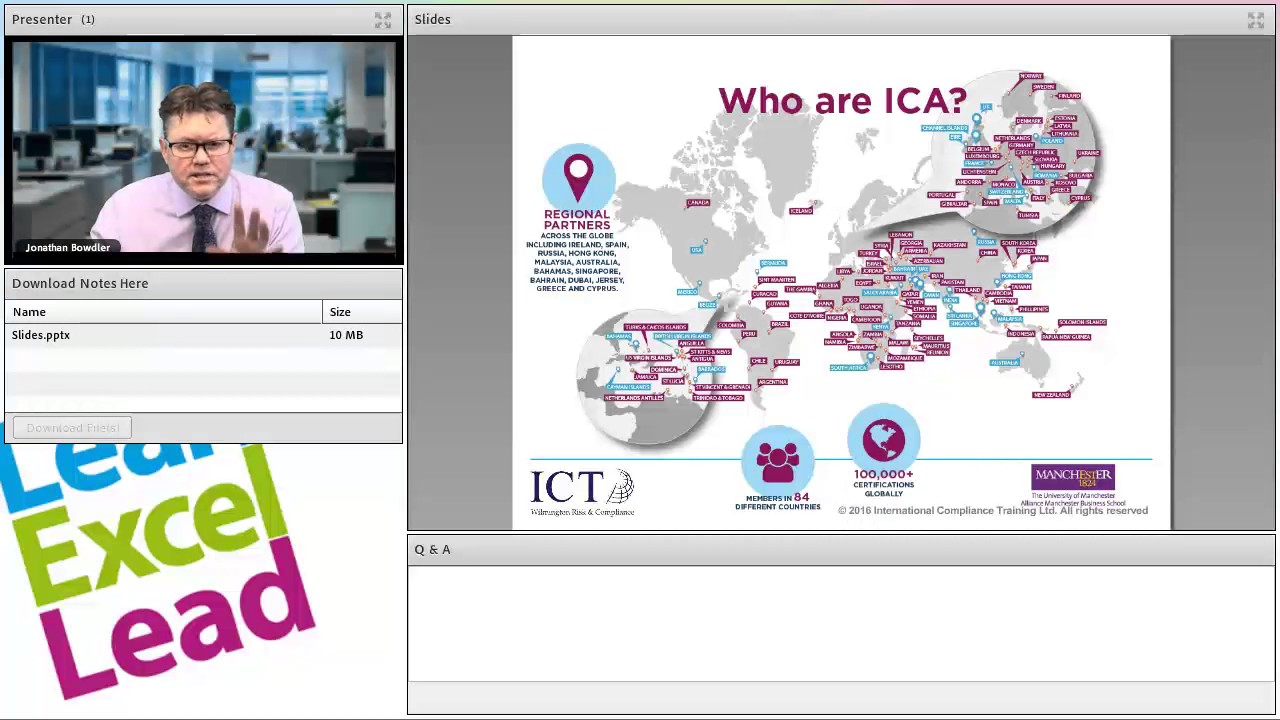Viewport: 1280px width, 720px height.
Task: Click the ICT logo on slide
Action: click(582, 491)
